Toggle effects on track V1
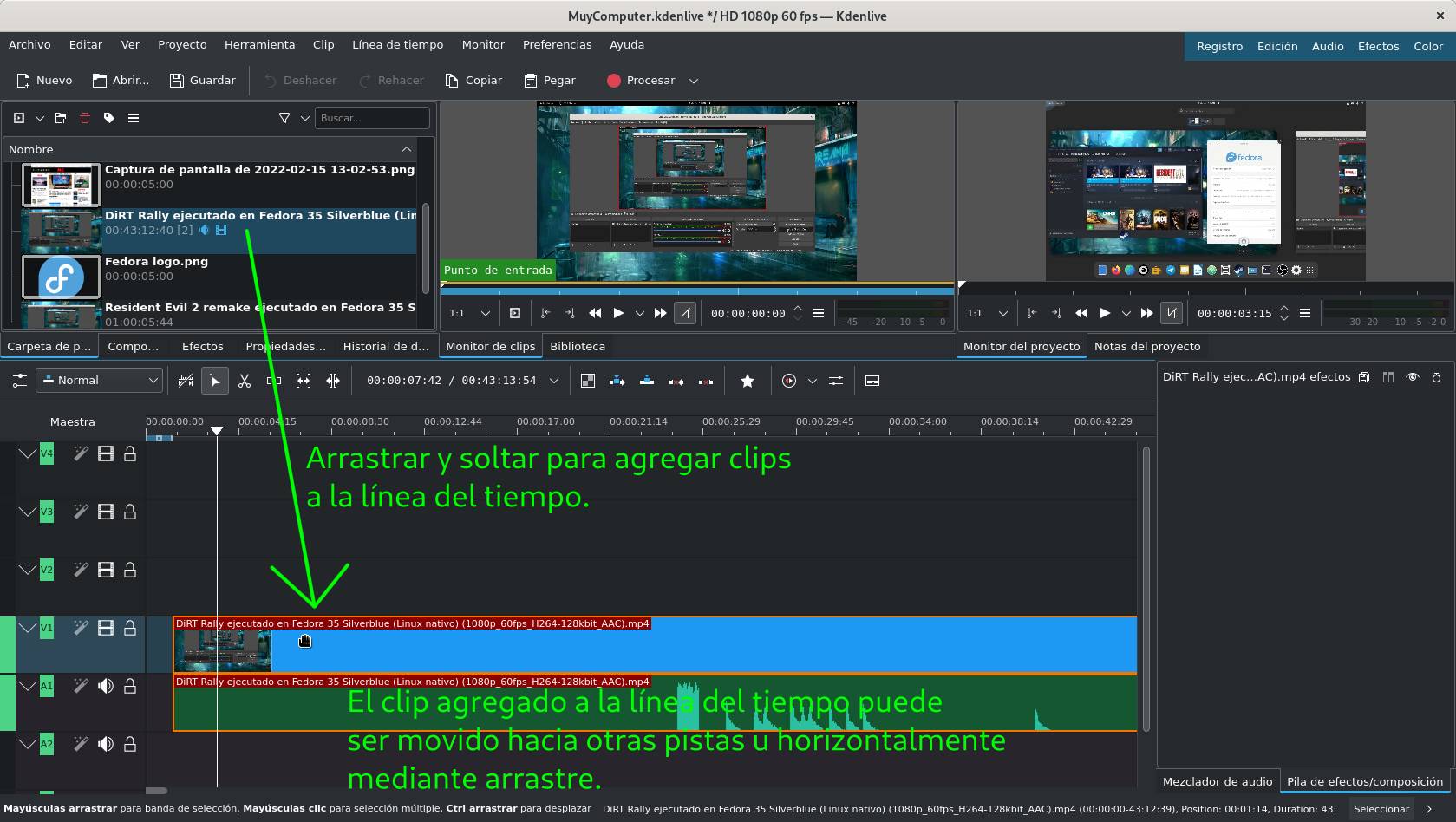Image resolution: width=1456 pixels, height=822 pixels. point(81,628)
